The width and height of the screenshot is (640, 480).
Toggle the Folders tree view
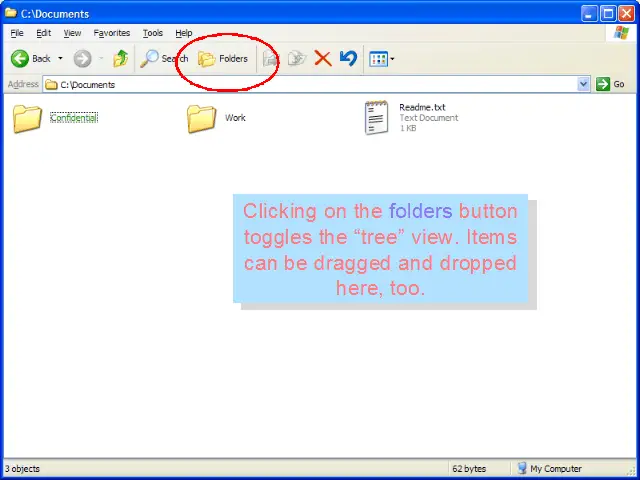(x=223, y=59)
